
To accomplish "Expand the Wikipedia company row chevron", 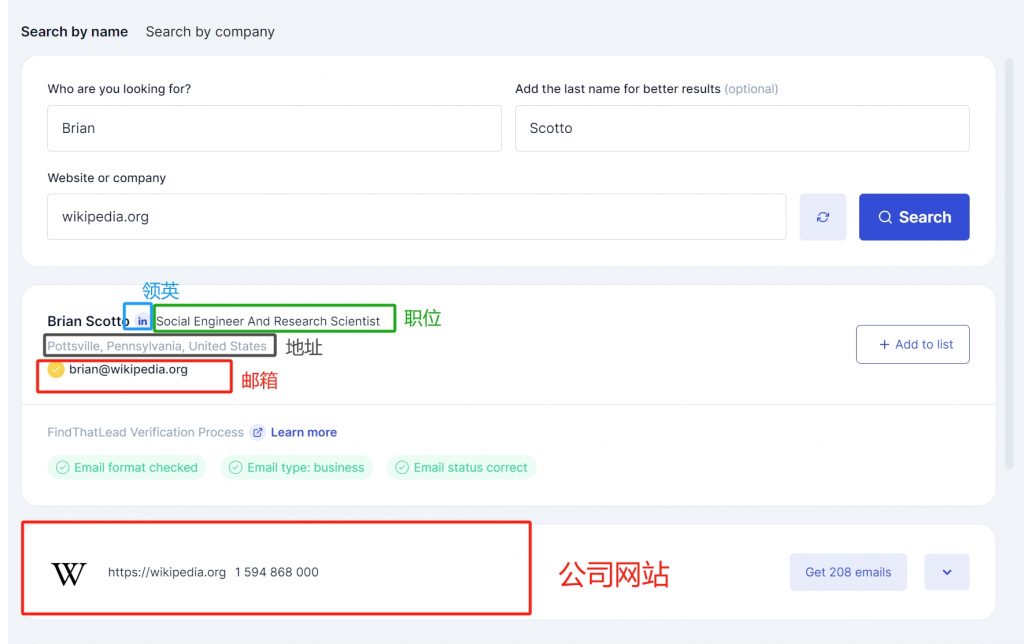I will coord(947,572).
